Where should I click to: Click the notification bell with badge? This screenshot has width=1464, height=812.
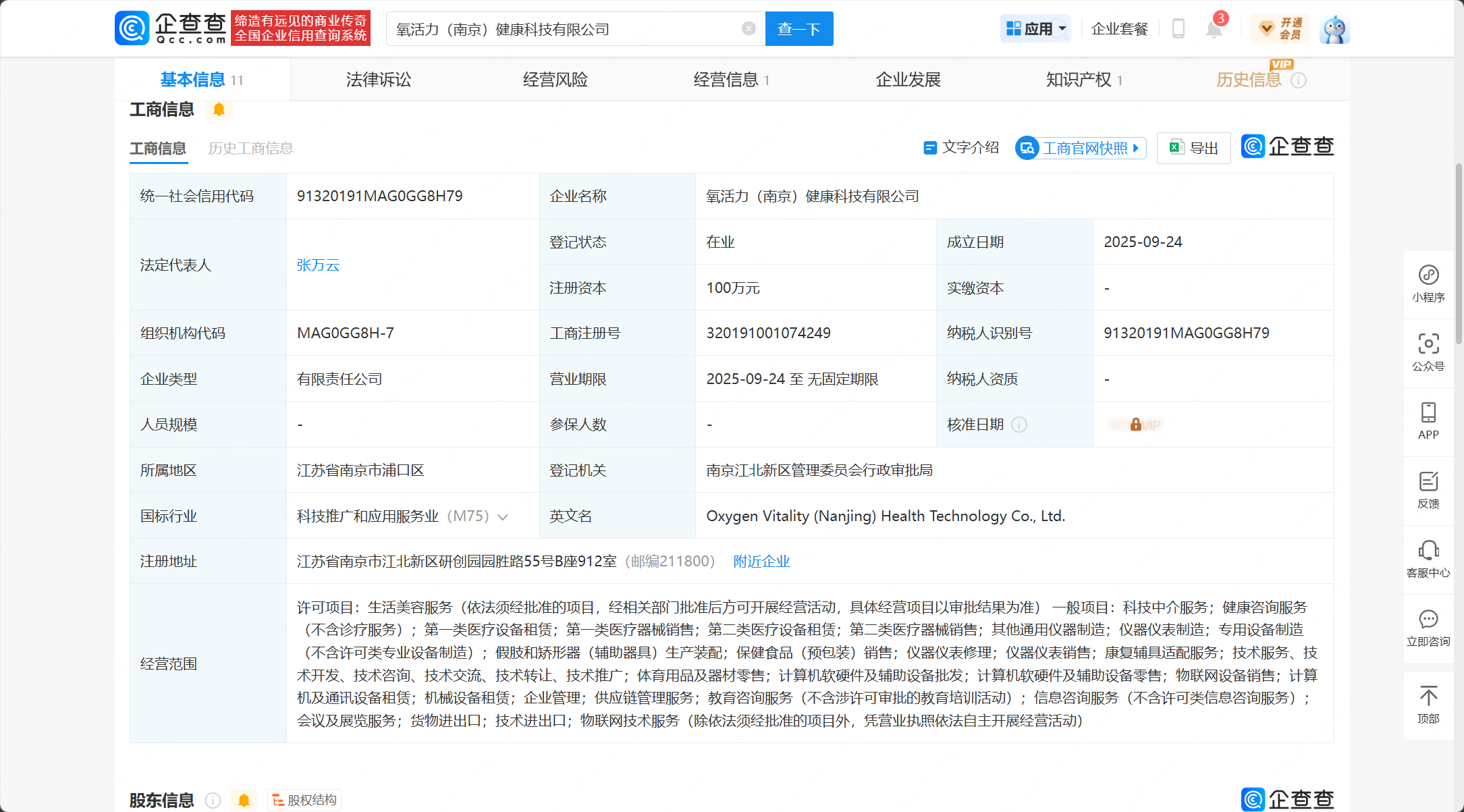(x=1214, y=29)
